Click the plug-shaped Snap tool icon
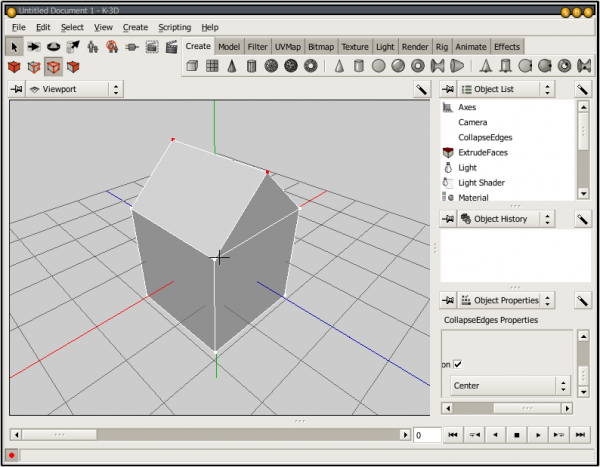The image size is (600, 467). pos(132,47)
